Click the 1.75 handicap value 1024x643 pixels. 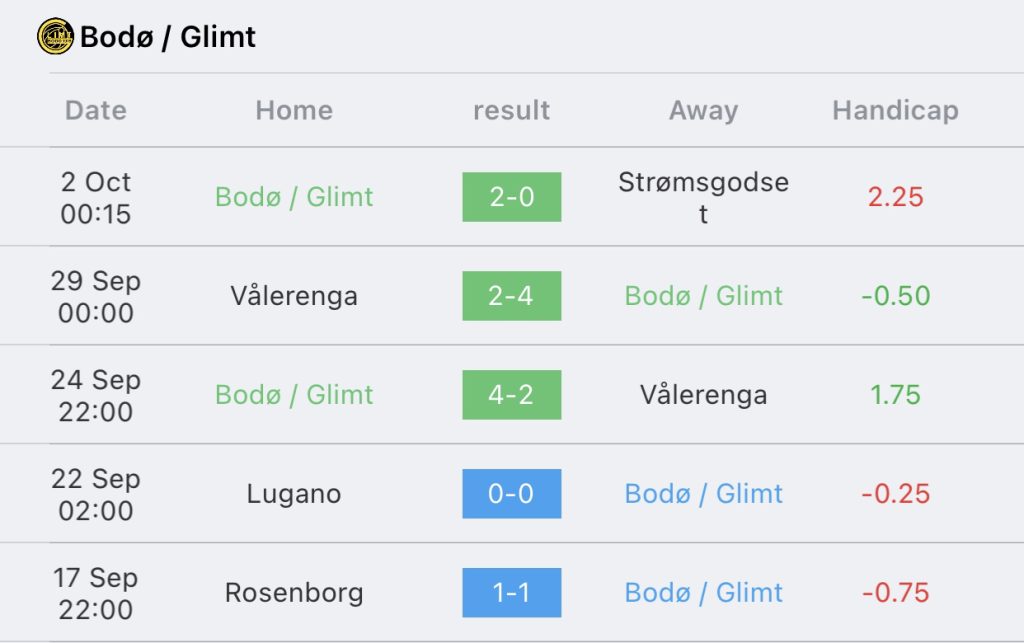click(895, 395)
